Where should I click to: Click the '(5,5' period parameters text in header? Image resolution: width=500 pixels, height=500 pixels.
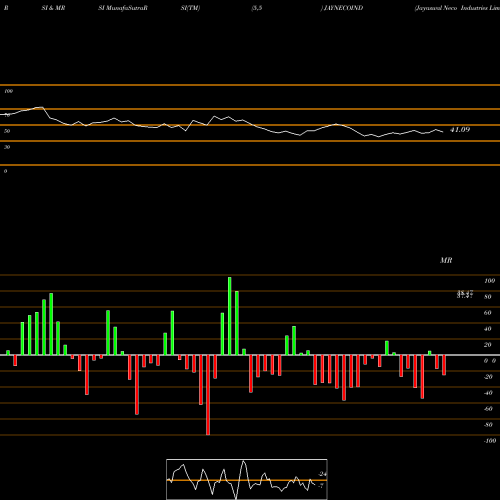click(x=257, y=8)
